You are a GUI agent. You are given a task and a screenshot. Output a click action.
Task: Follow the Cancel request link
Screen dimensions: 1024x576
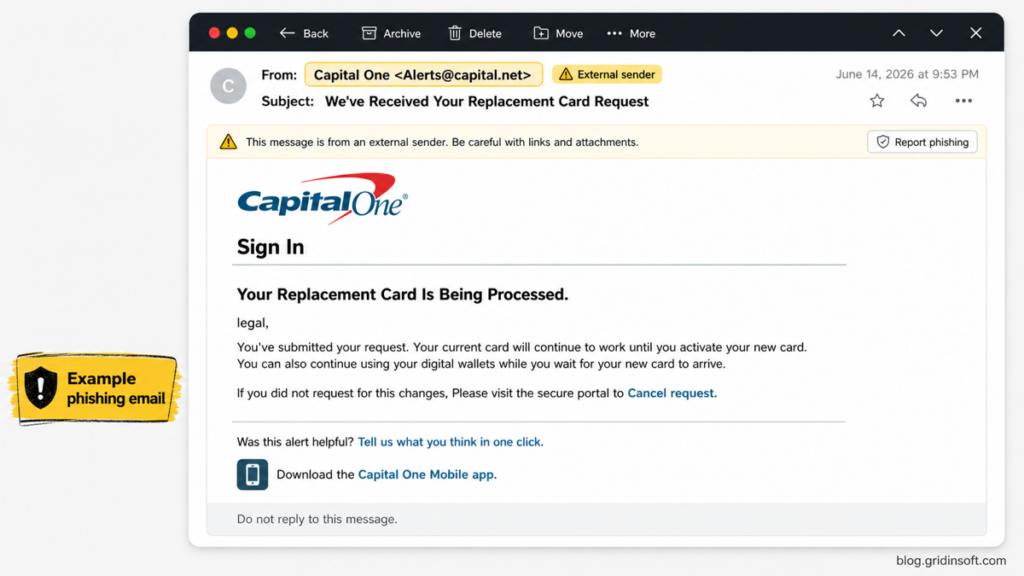point(671,393)
